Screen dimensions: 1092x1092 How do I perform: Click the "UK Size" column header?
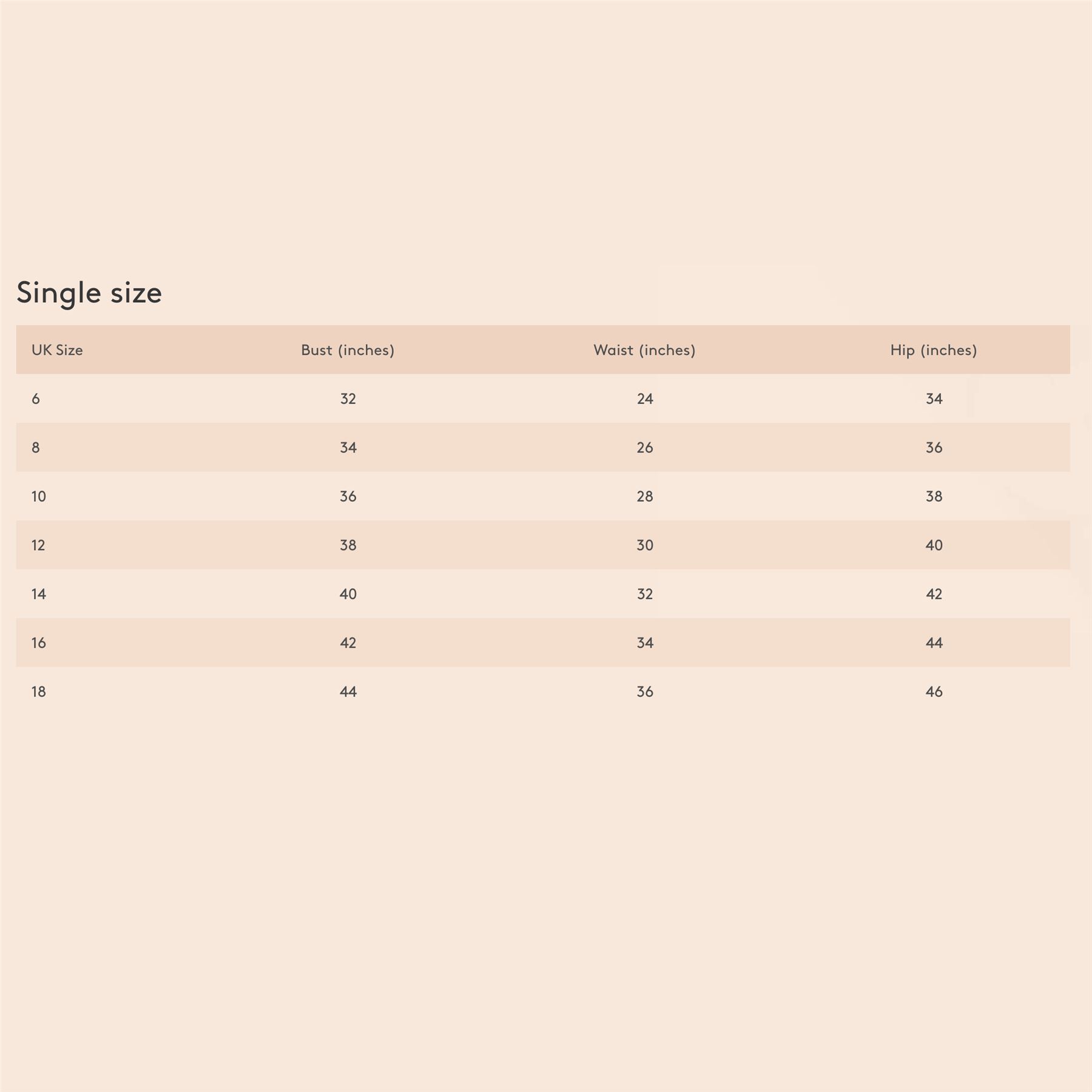click(57, 350)
